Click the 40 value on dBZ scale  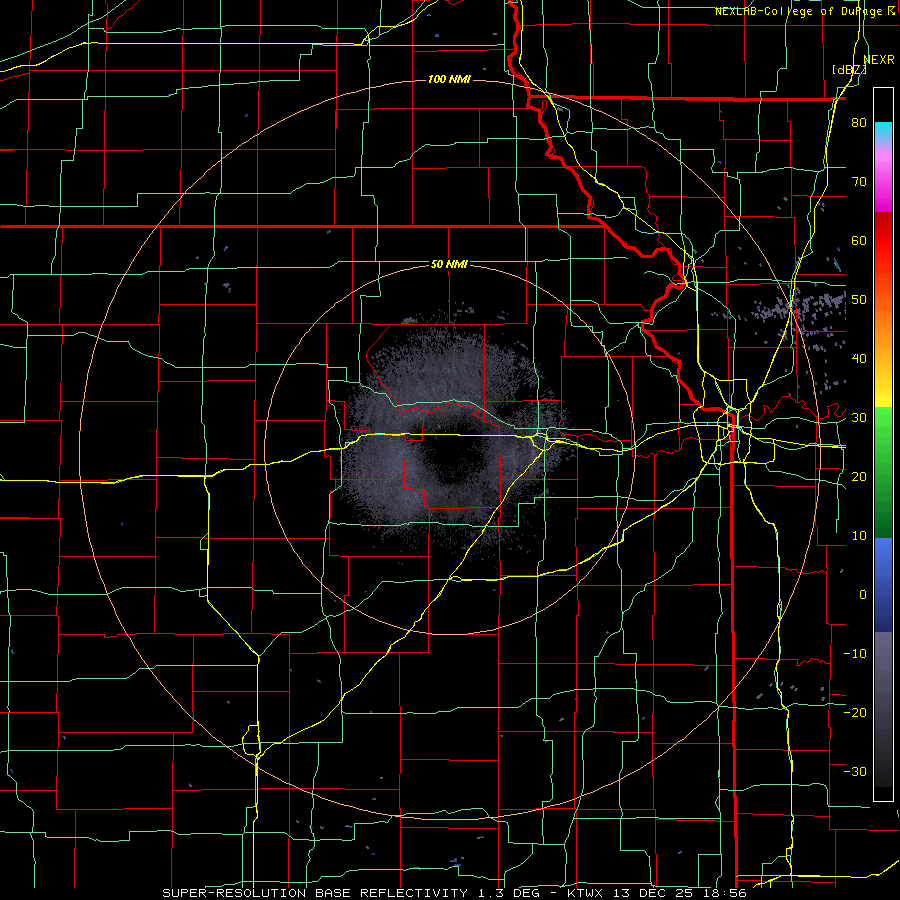pos(859,359)
